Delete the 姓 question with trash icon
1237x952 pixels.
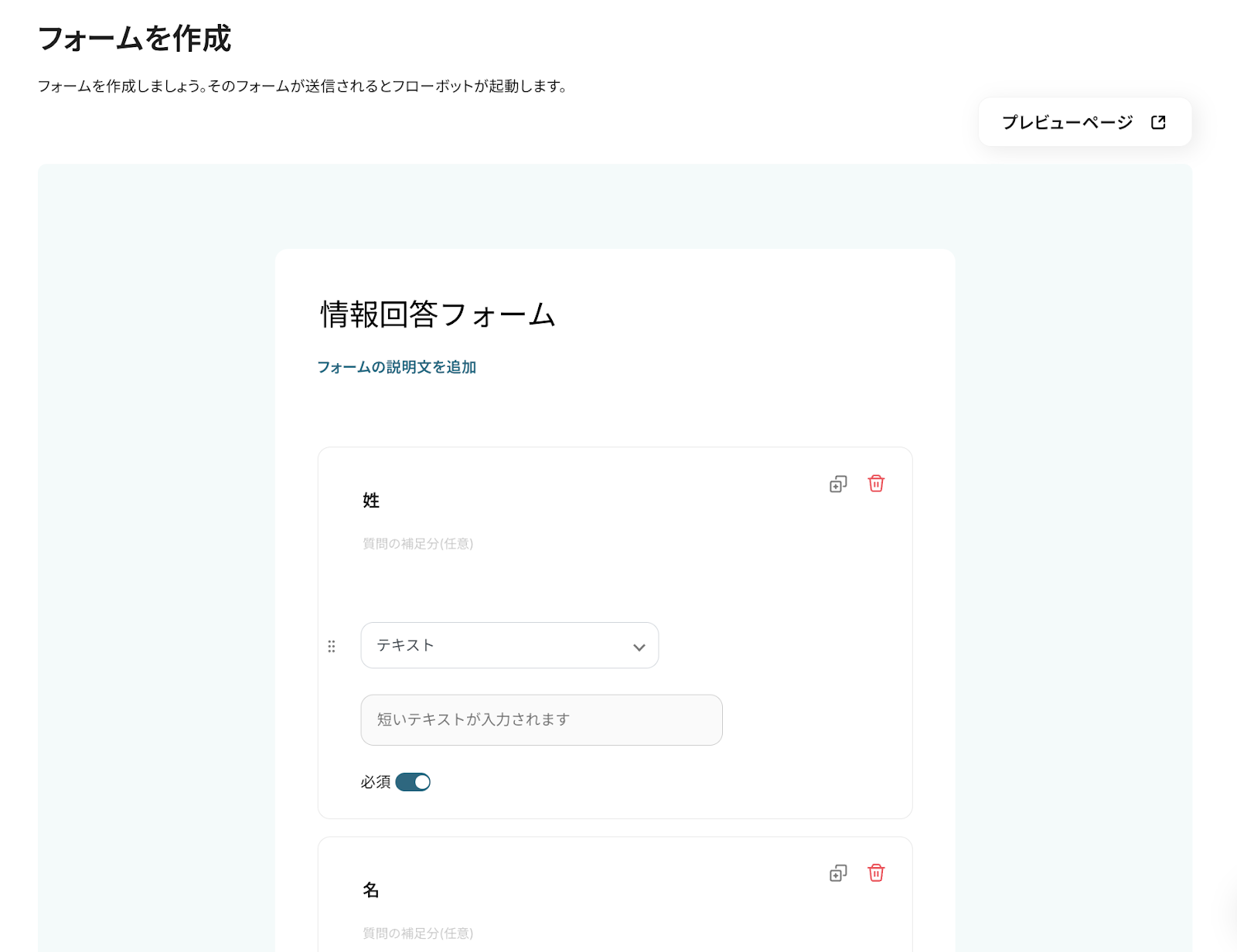(876, 484)
